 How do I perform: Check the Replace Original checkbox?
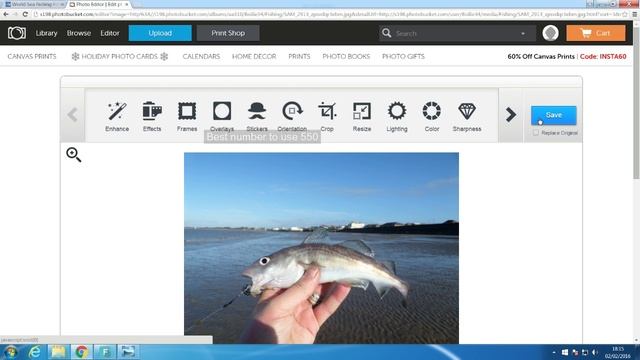536,133
